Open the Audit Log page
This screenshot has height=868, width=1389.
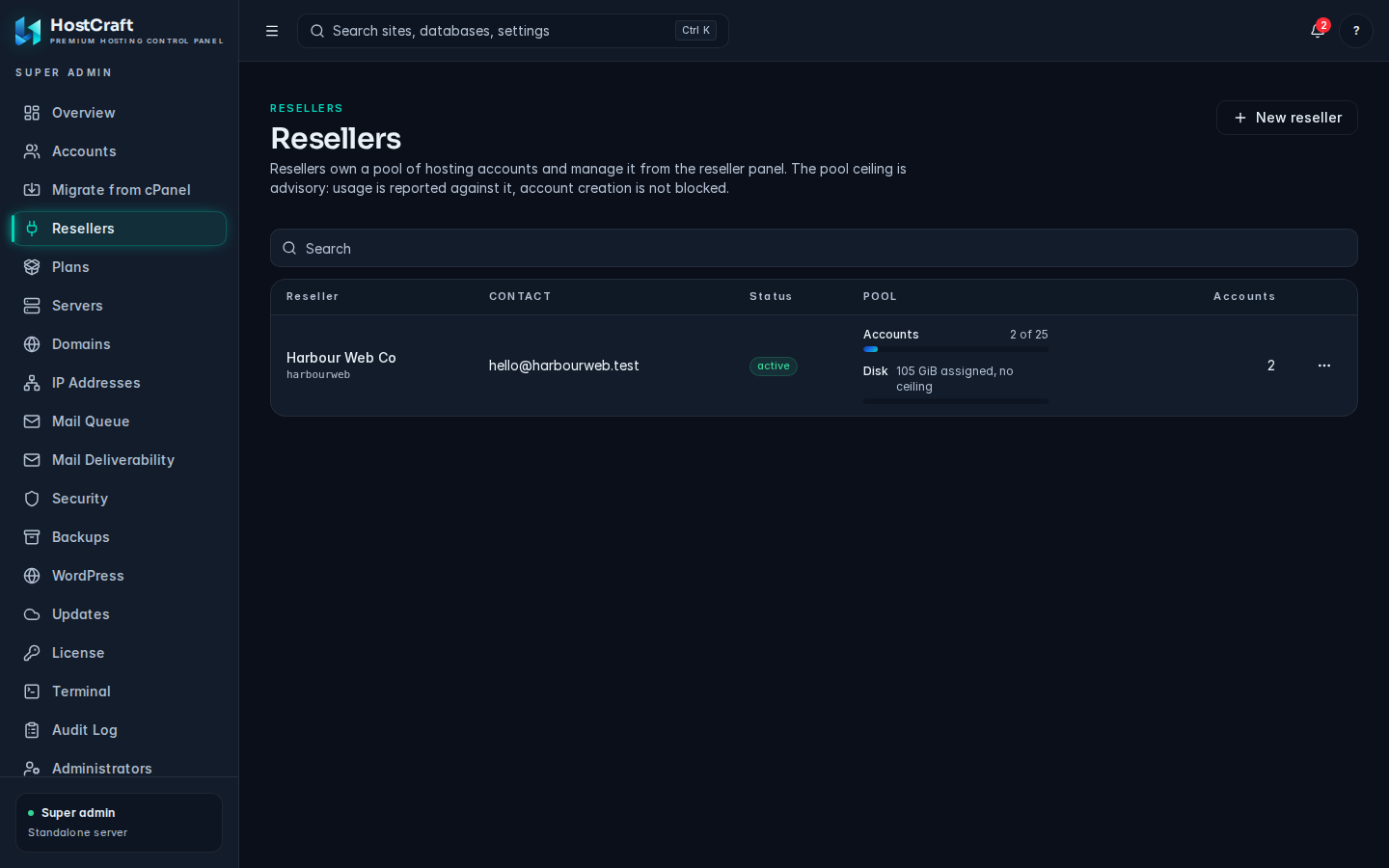pyautogui.click(x=119, y=730)
